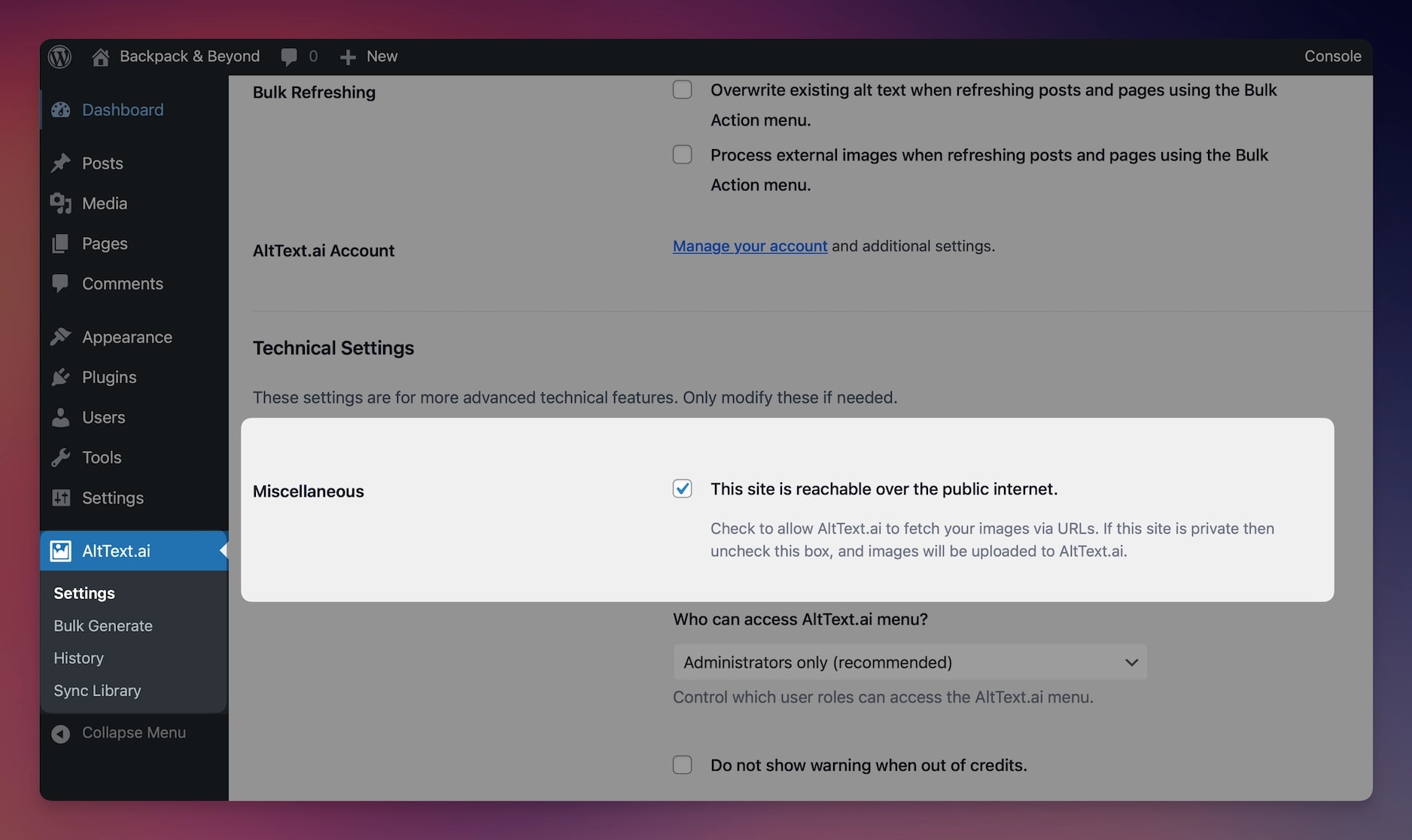
Task: Open Posts menu item
Action: click(x=134, y=163)
